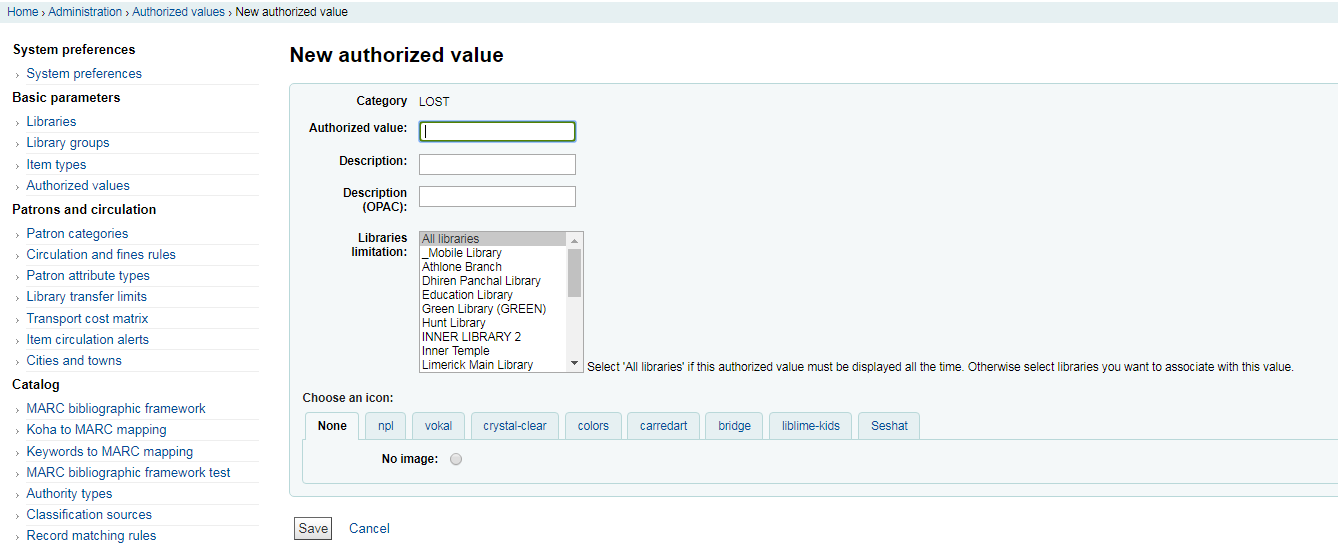Image resolution: width=1338 pixels, height=545 pixels.
Task: Select Education Library option
Action: click(x=493, y=295)
